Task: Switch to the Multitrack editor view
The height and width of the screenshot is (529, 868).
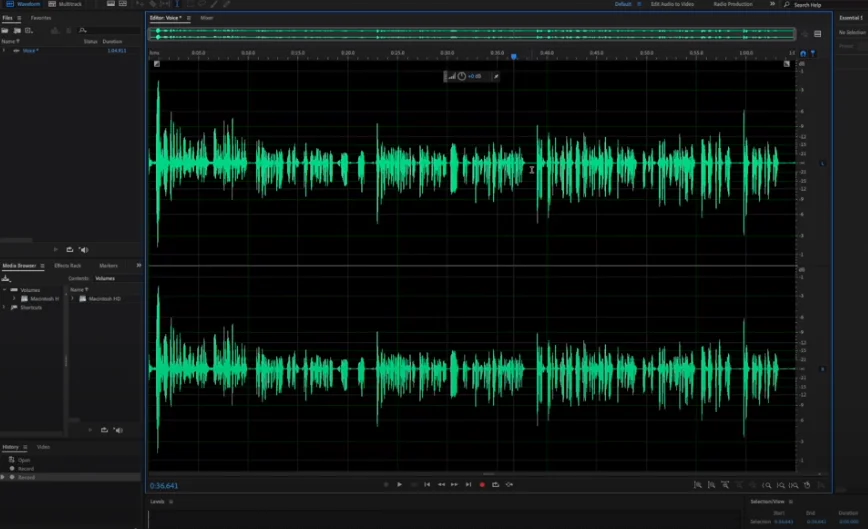Action: 65,4
